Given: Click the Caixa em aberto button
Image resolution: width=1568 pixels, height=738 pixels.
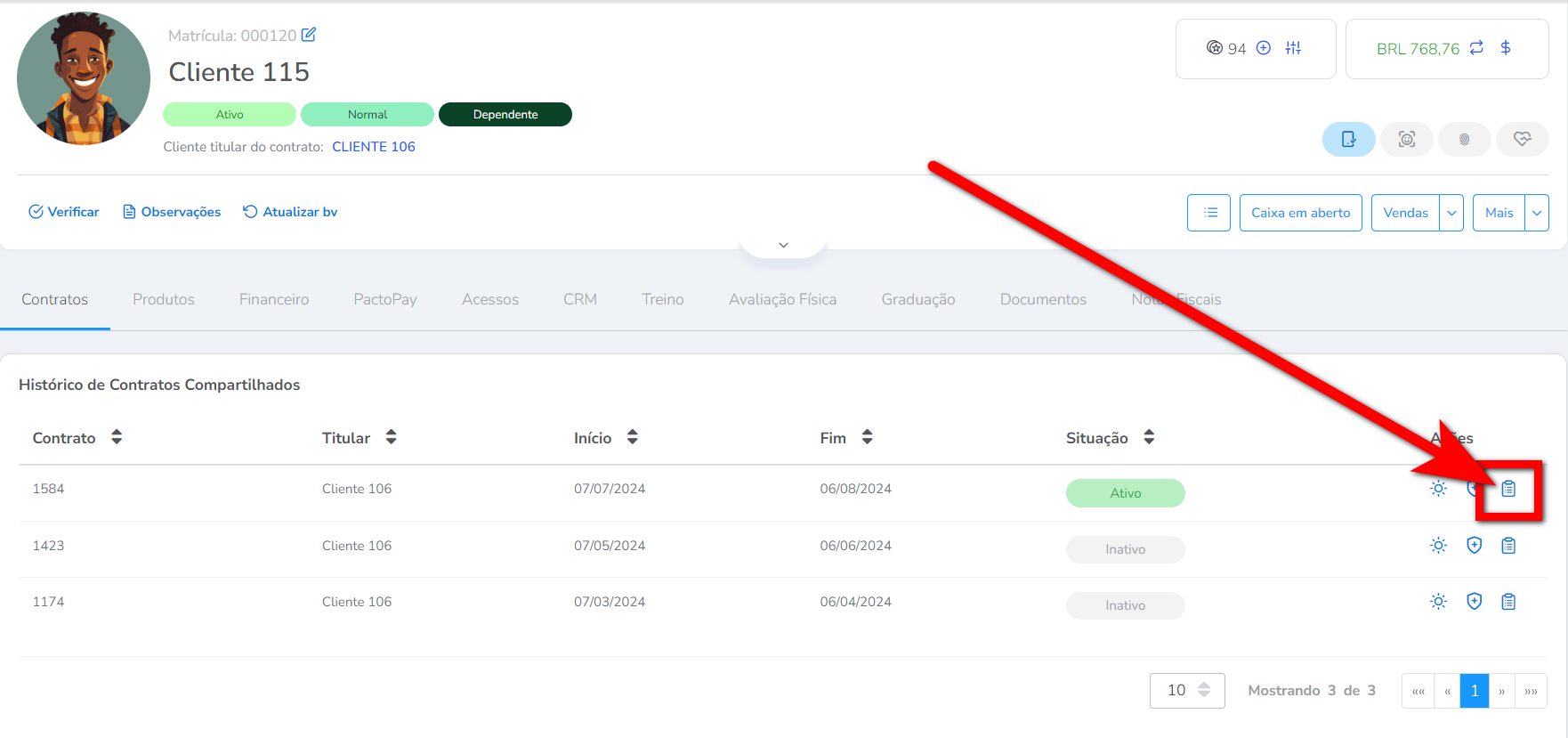Looking at the screenshot, I should click(x=1300, y=213).
